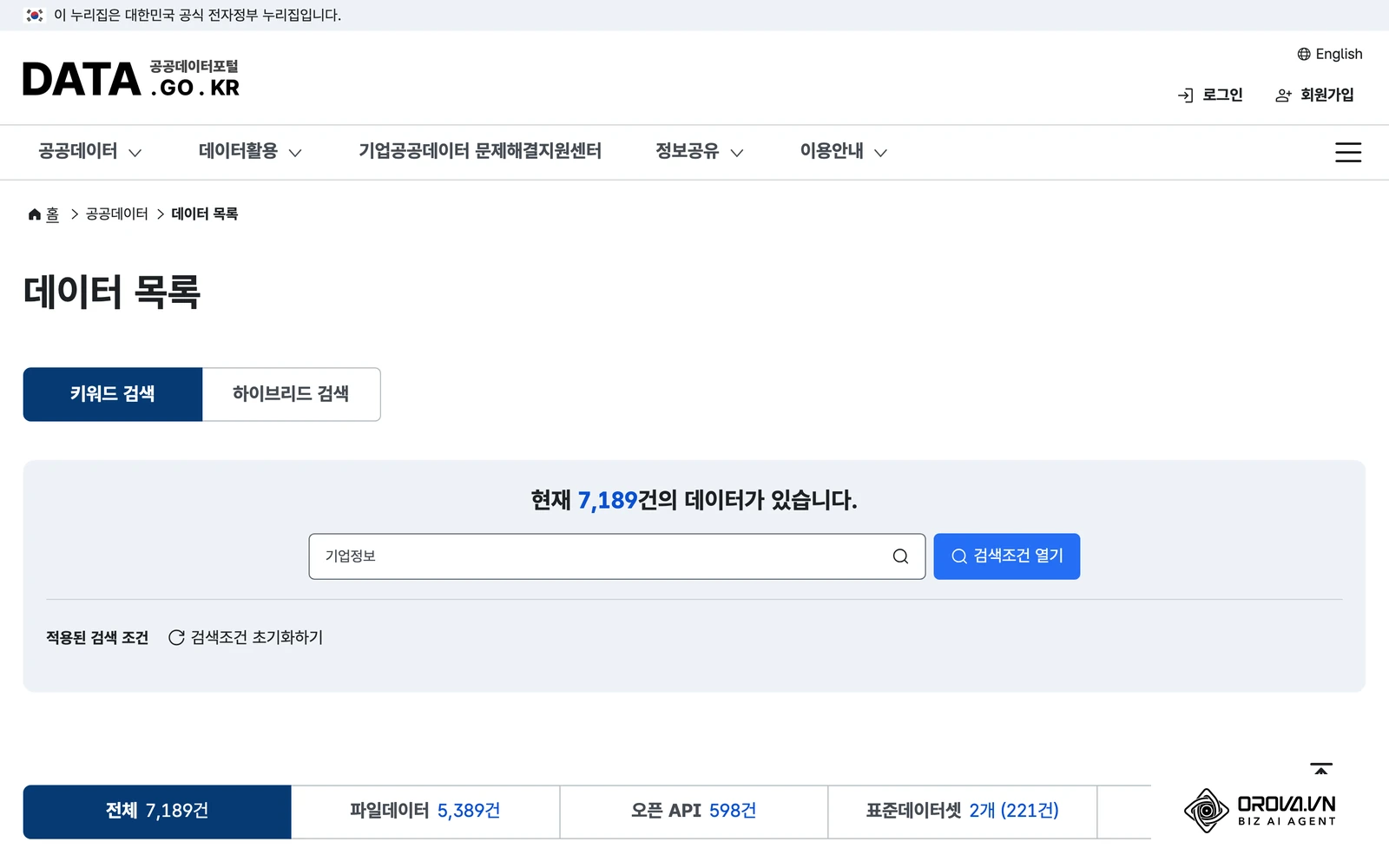The height and width of the screenshot is (868, 1389).
Task: Select the 전체 7,189건 tab
Action: pos(157,812)
